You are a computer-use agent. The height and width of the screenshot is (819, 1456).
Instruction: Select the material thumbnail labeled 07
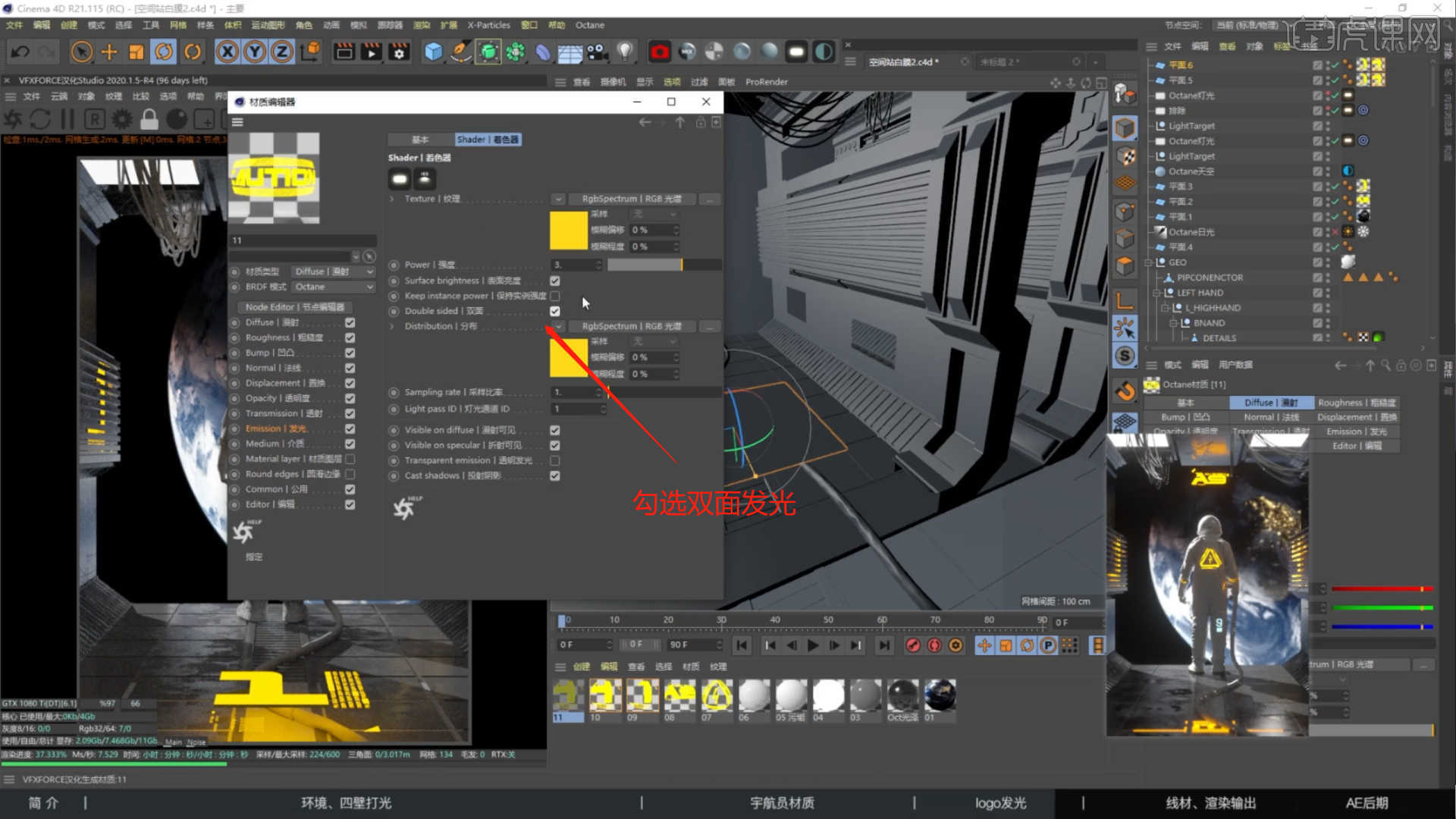(x=716, y=695)
